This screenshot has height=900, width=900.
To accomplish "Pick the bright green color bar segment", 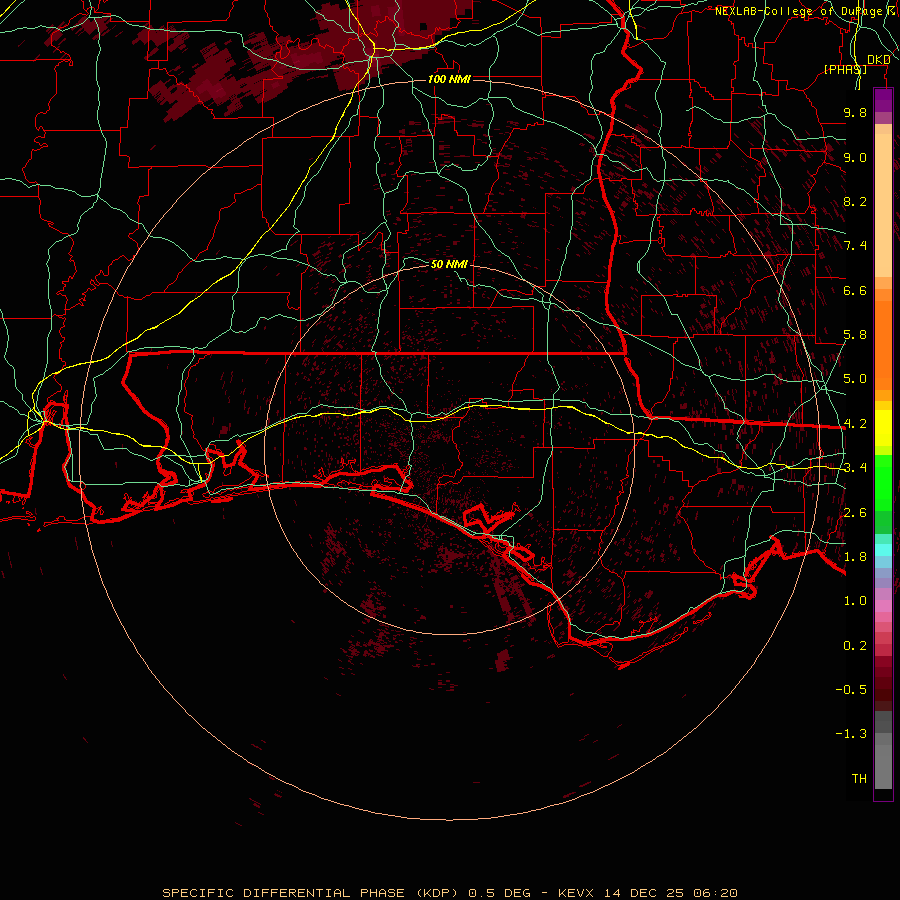I will [883, 483].
